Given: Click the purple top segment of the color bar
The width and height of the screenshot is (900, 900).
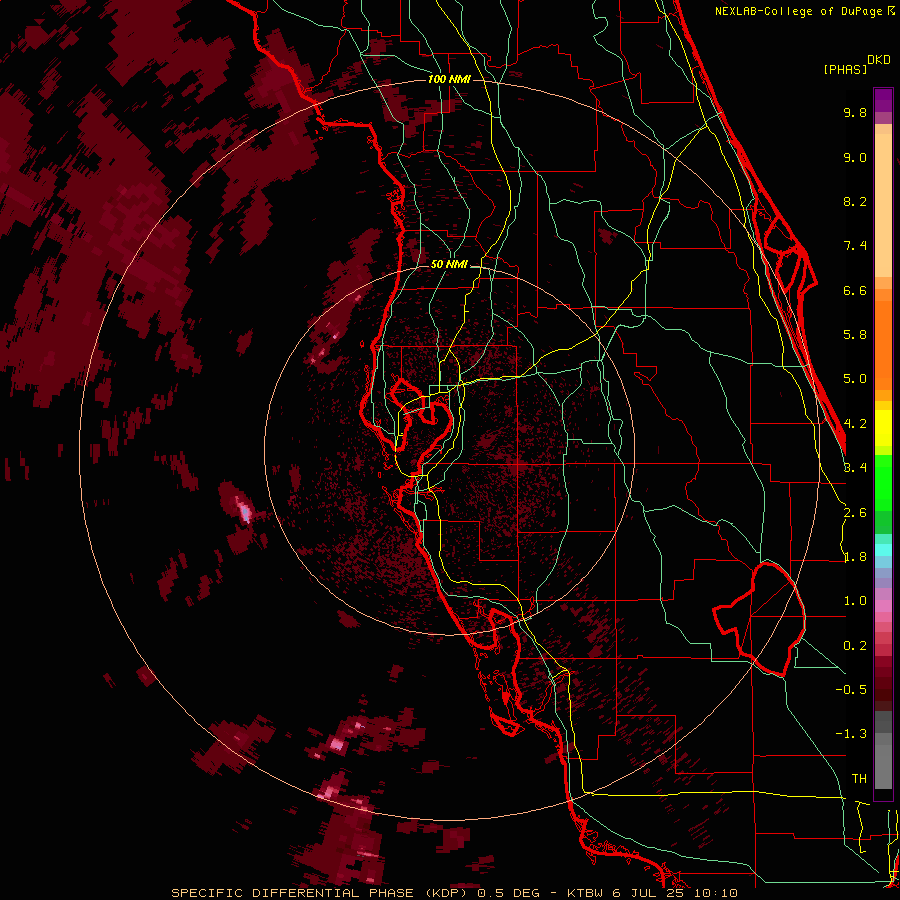Looking at the screenshot, I should [x=883, y=100].
